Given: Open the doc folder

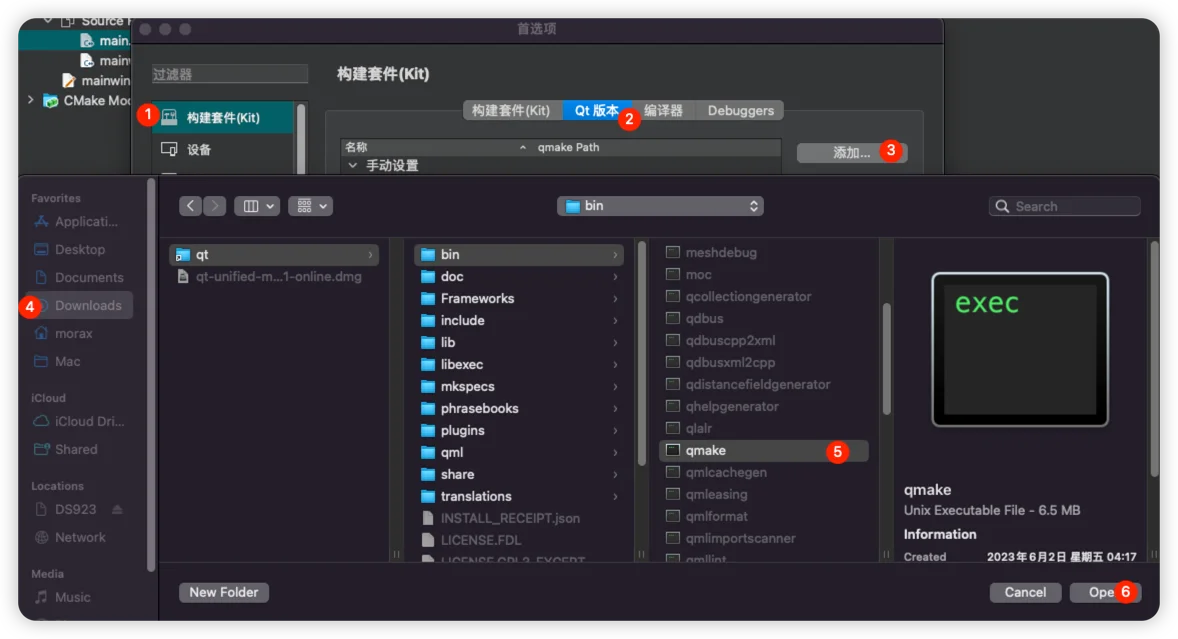Looking at the screenshot, I should (519, 276).
